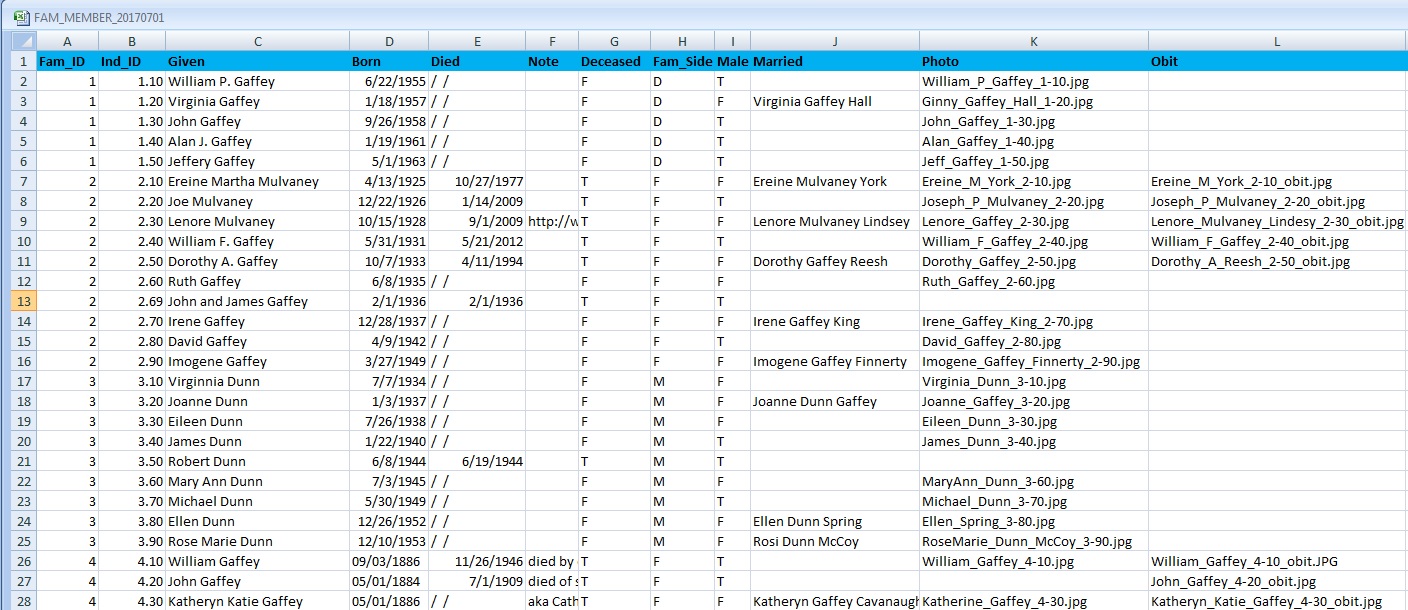
Task: Click the Photo header cell
Action: (1034, 61)
